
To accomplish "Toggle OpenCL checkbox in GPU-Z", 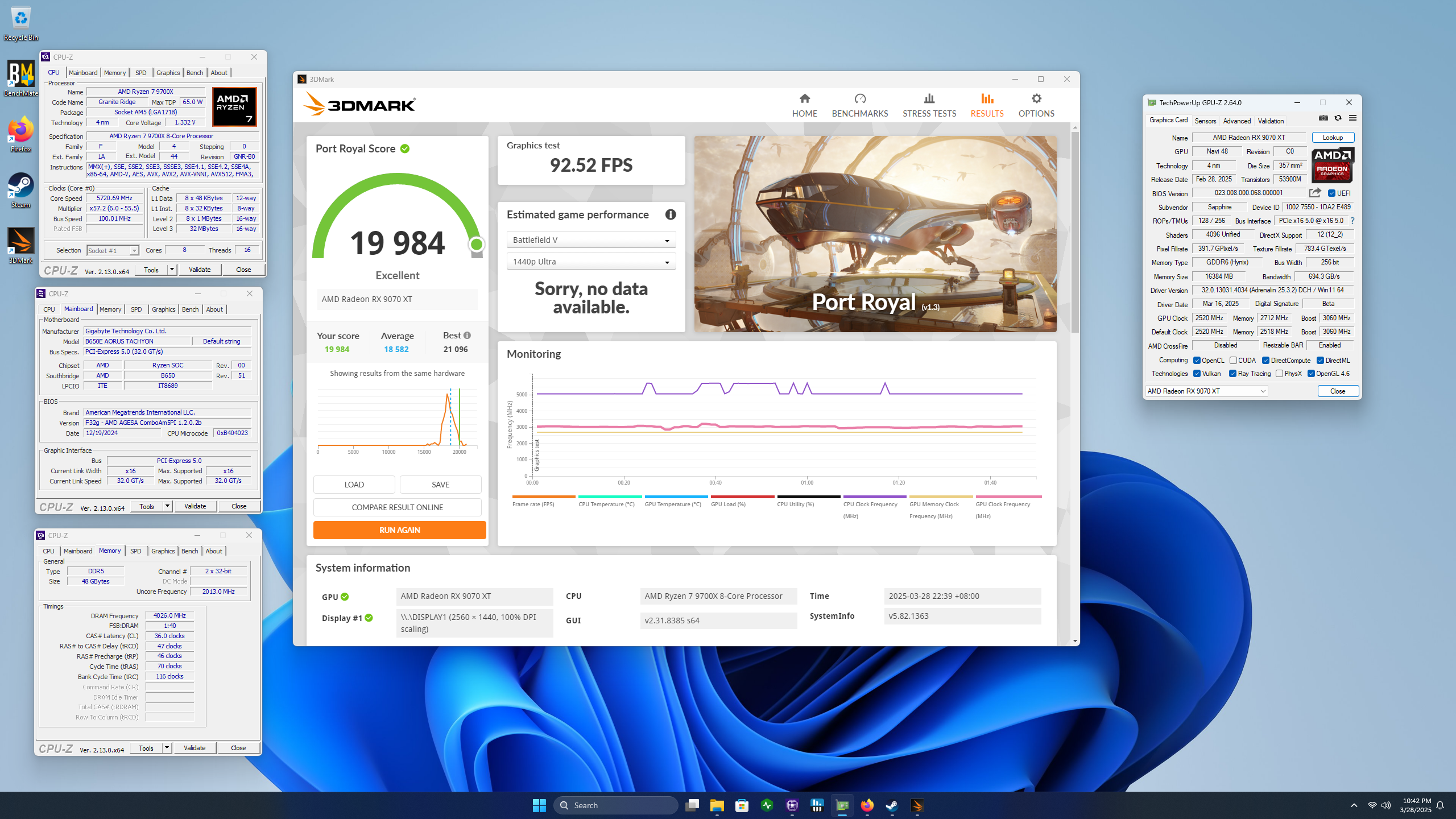I will click(1197, 361).
